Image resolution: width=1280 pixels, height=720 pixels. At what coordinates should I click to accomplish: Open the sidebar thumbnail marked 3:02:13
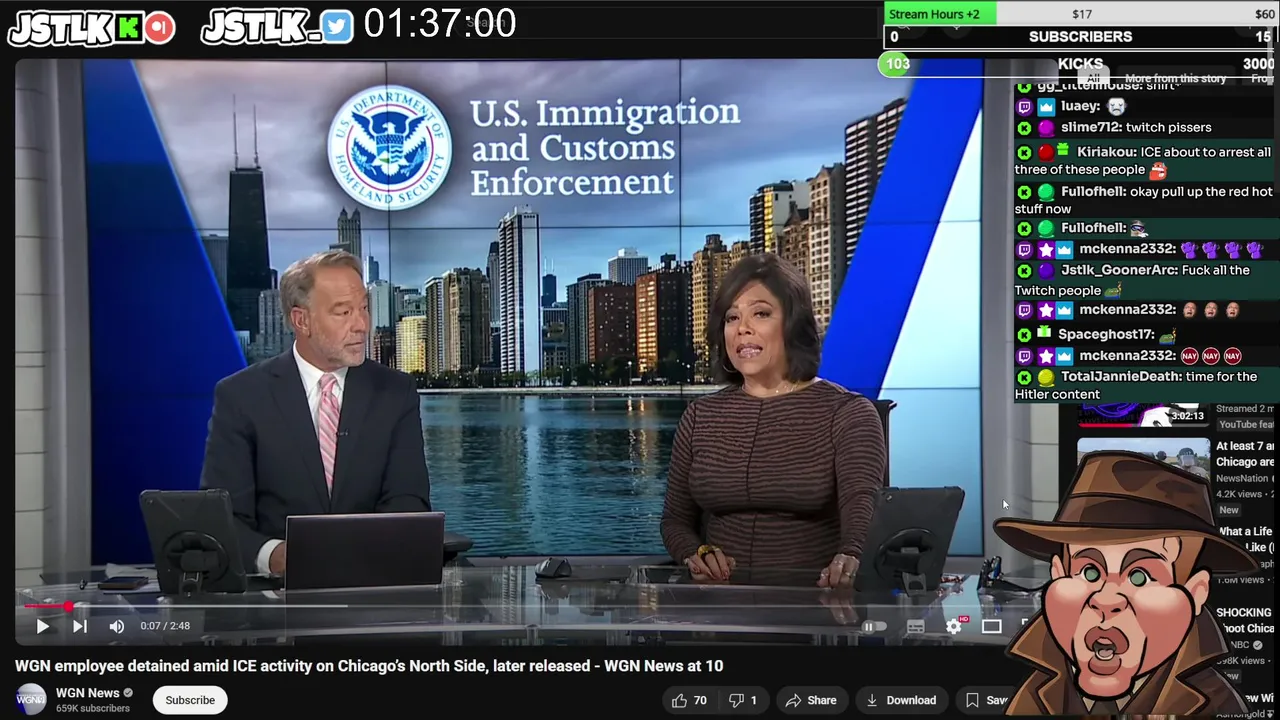click(x=1143, y=414)
